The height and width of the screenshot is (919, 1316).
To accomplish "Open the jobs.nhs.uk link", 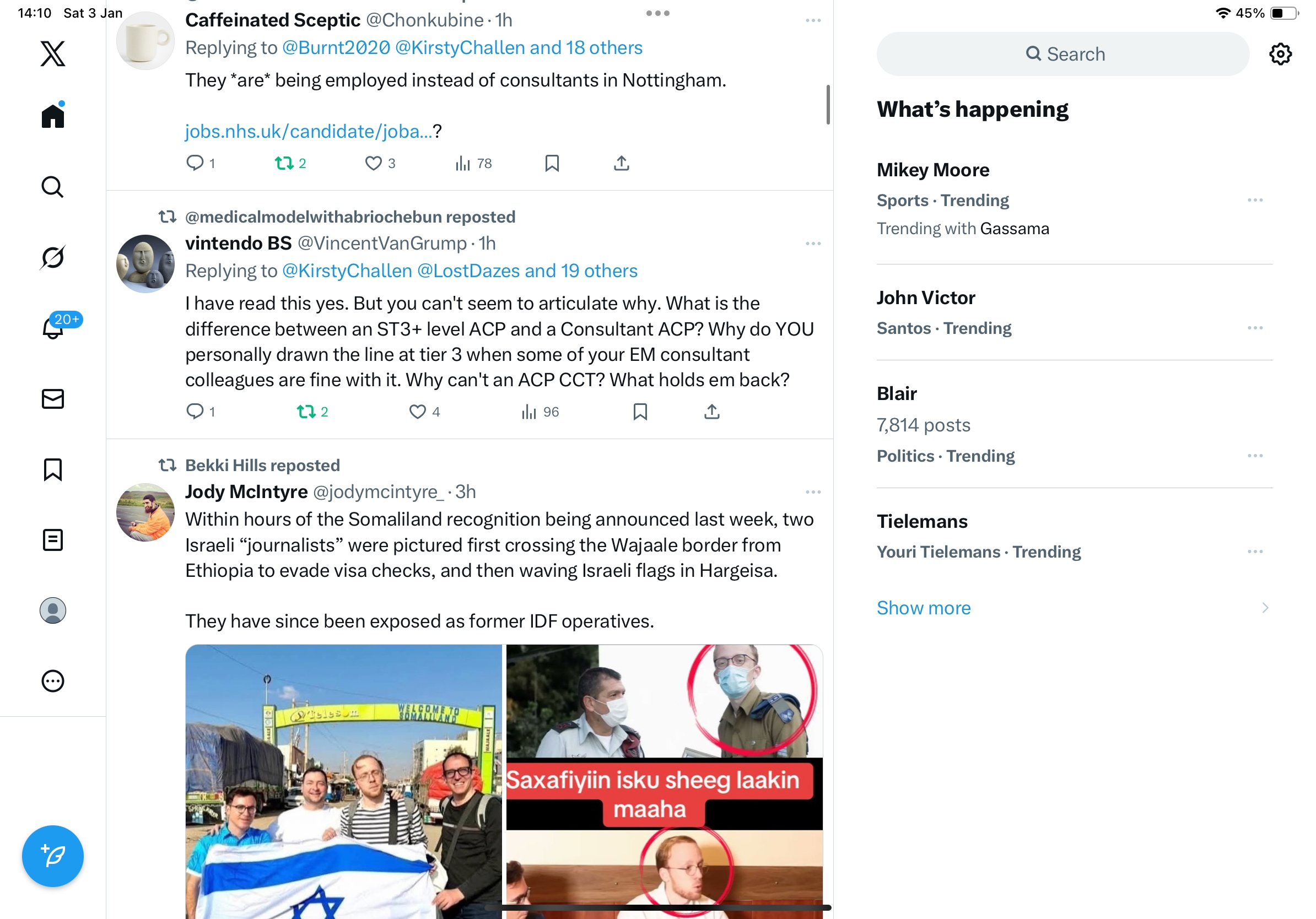I will pyautogui.click(x=309, y=131).
